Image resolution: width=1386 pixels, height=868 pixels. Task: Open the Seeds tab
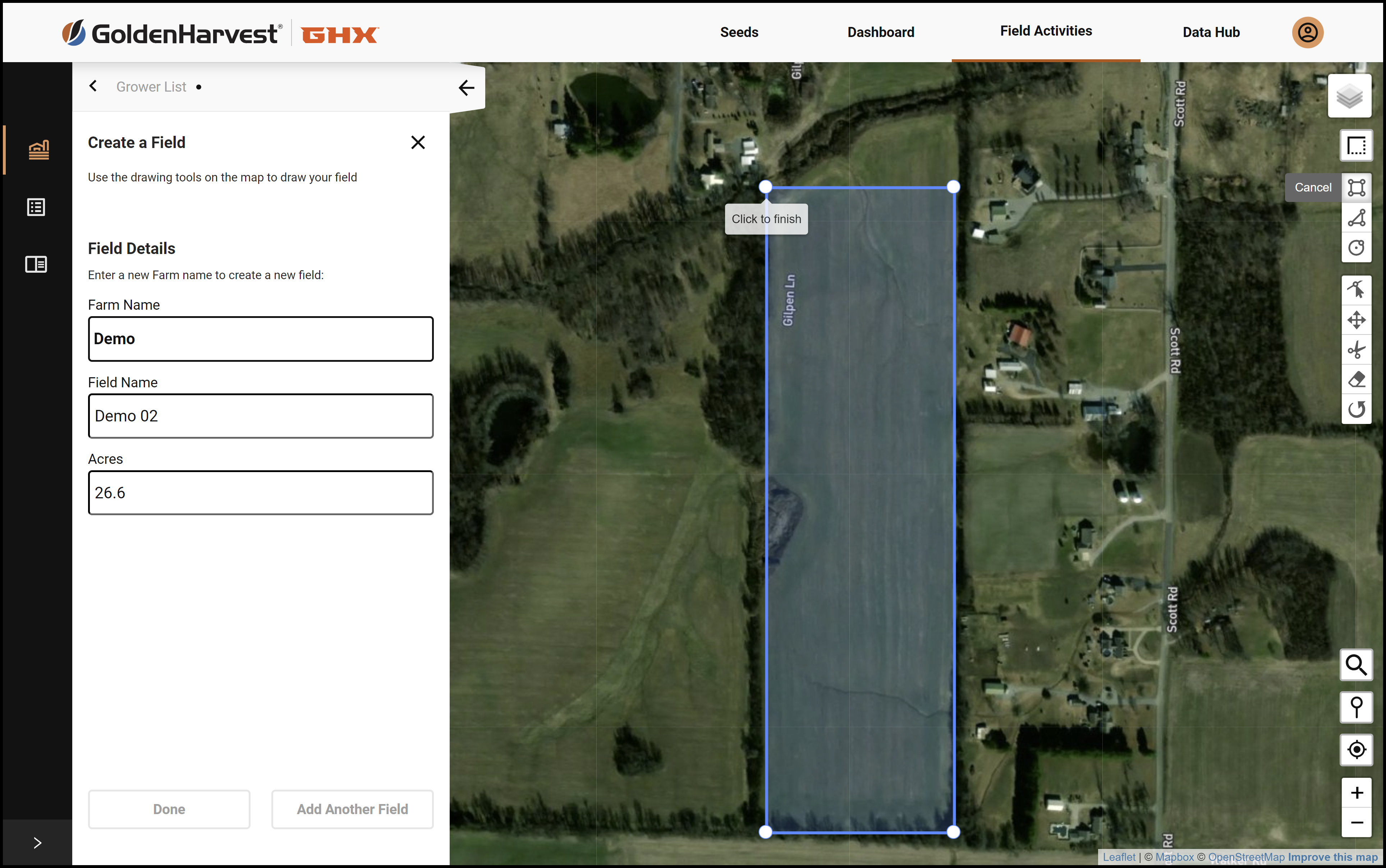point(739,32)
